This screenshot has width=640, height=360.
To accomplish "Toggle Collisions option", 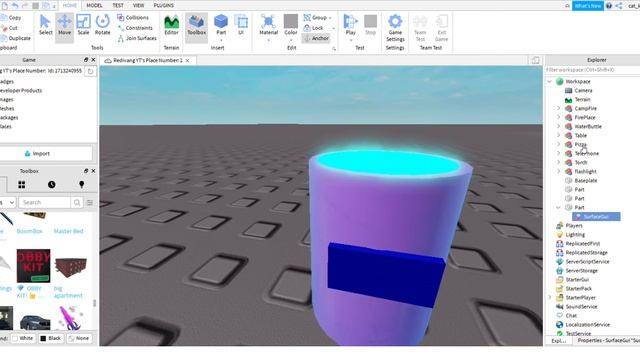I will click(x=133, y=18).
